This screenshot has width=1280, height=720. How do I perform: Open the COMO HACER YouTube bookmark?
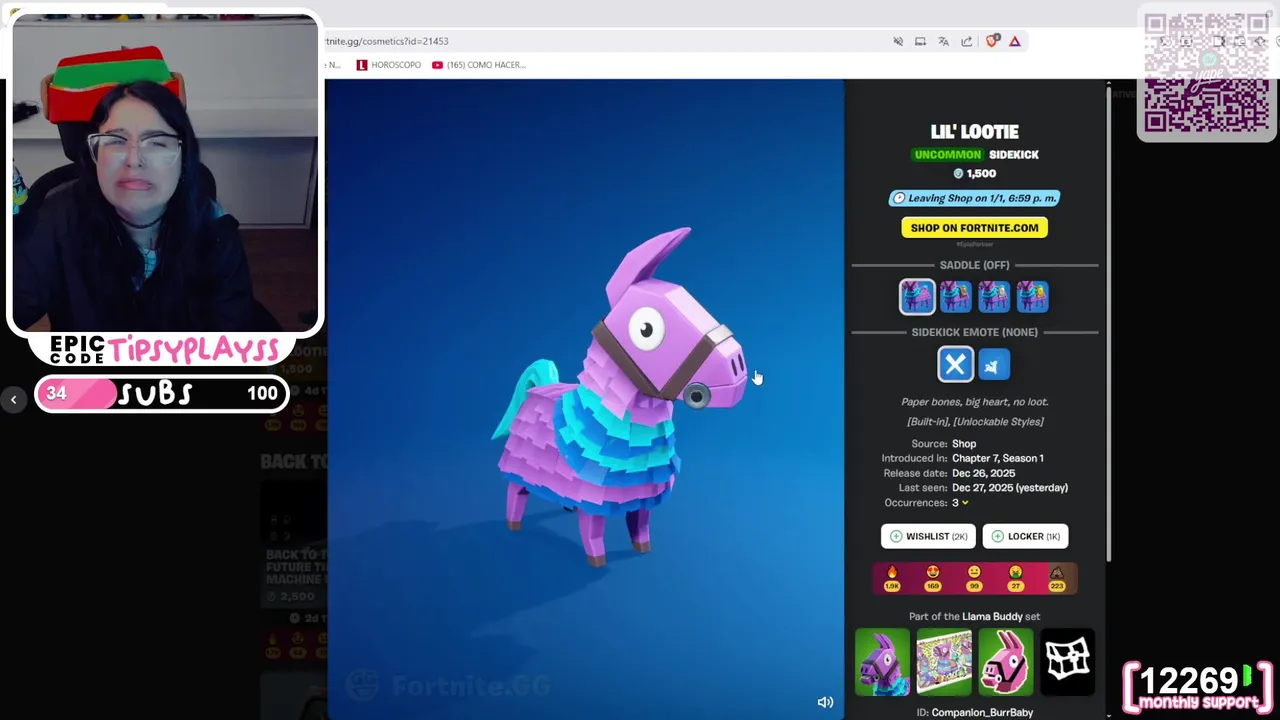479,65
